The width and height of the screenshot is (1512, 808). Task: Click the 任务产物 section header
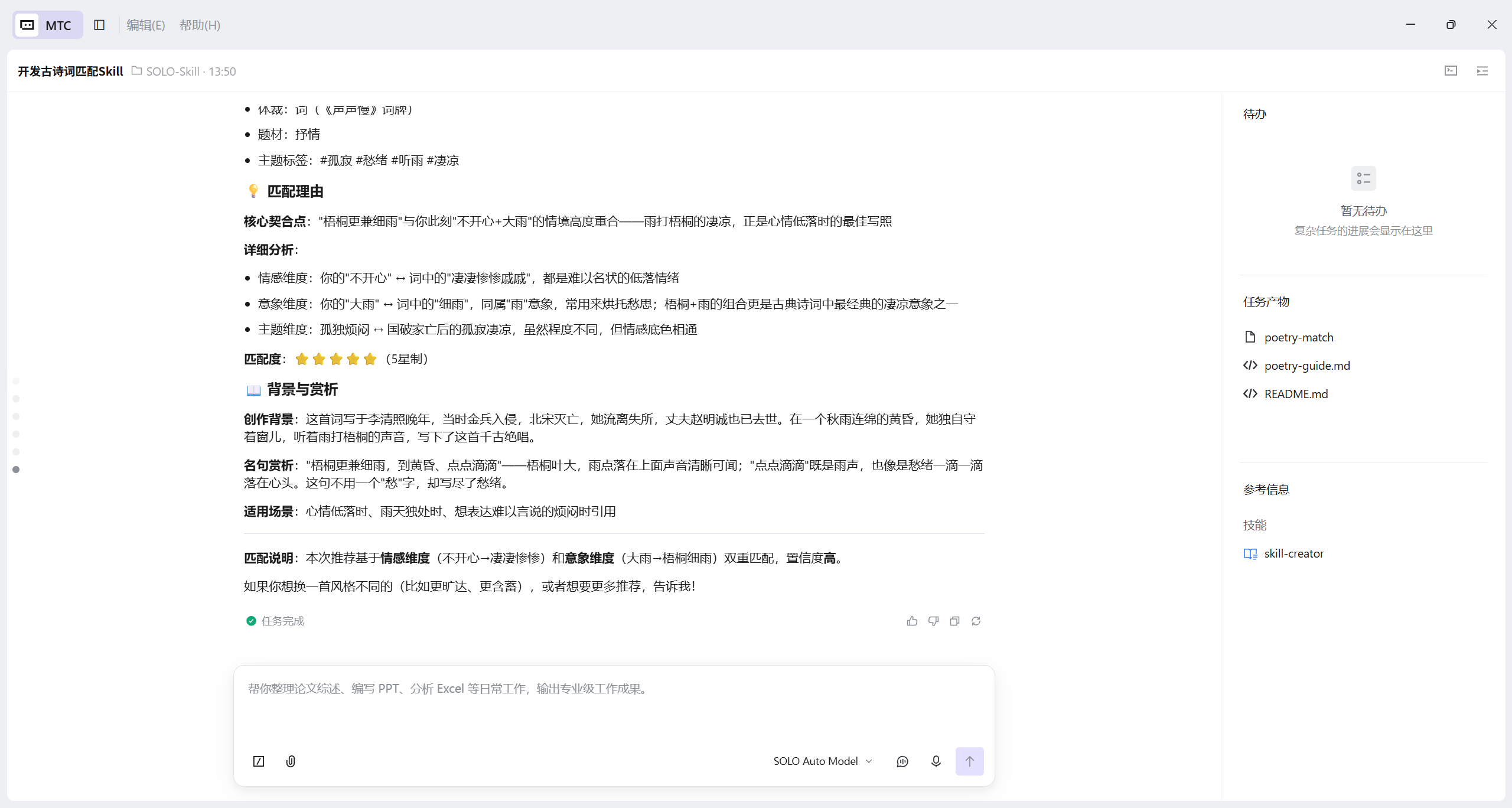pyautogui.click(x=1266, y=302)
